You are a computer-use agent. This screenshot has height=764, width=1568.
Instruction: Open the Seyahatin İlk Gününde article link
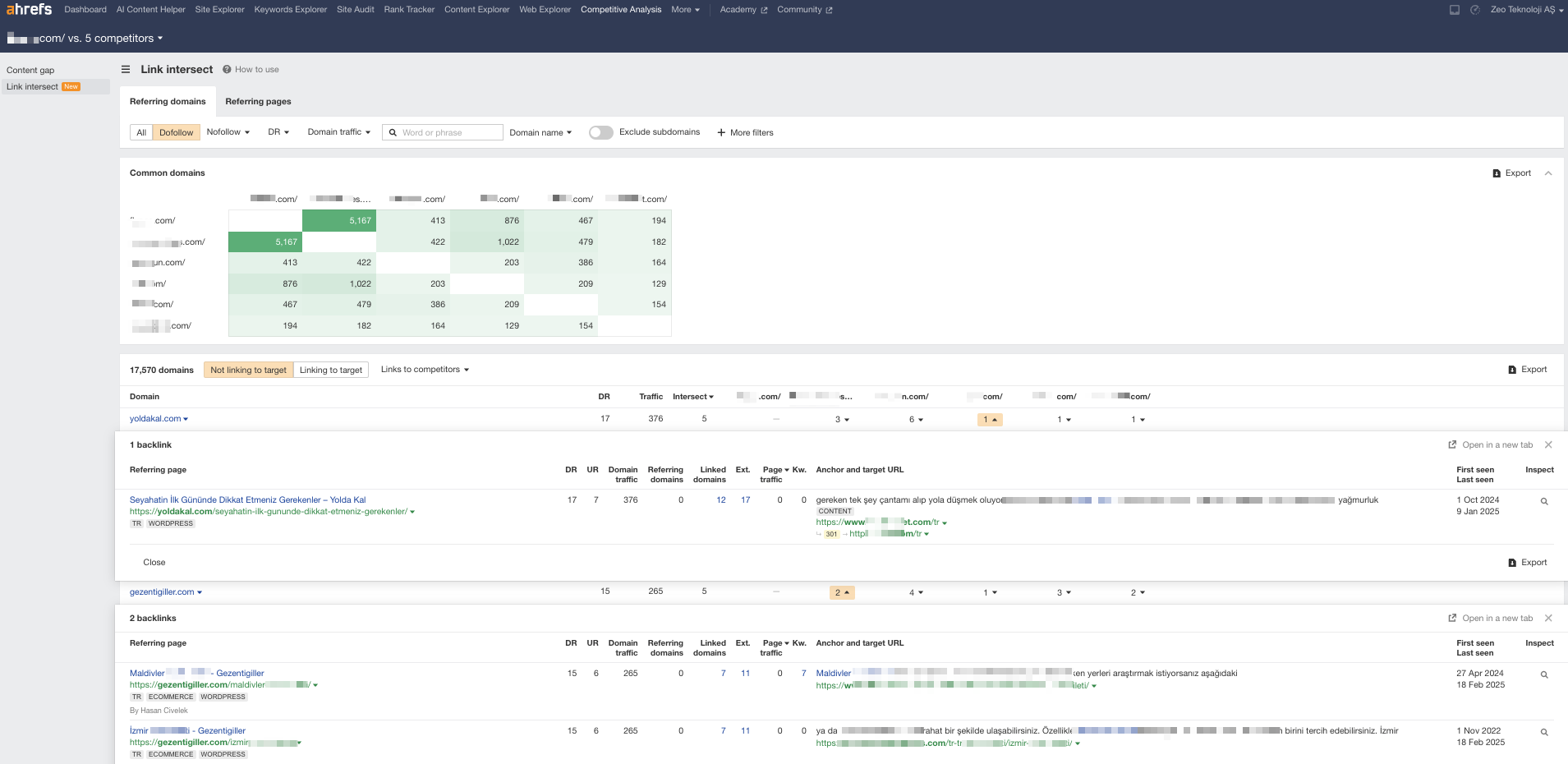pos(248,499)
